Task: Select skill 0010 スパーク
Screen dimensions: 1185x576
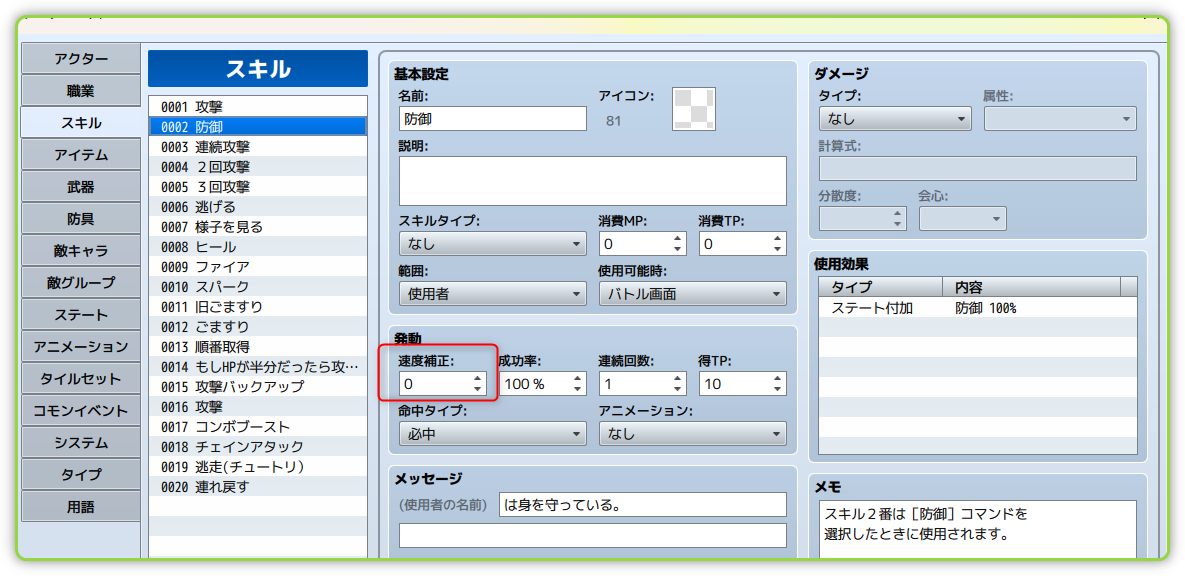Action: [258, 286]
